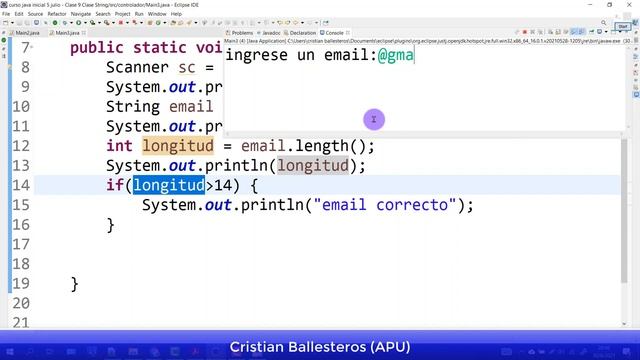
Task: Toggle Word Wrap in Console toolbar
Action: coord(566,32)
